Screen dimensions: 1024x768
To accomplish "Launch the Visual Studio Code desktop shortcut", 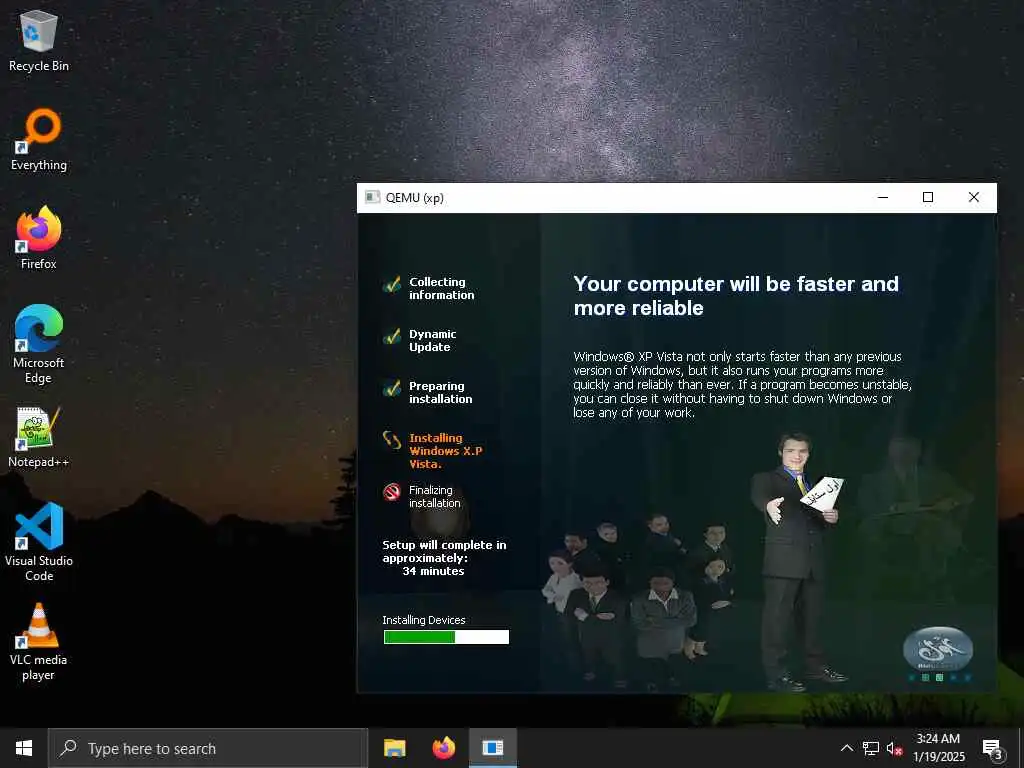I will [39, 543].
